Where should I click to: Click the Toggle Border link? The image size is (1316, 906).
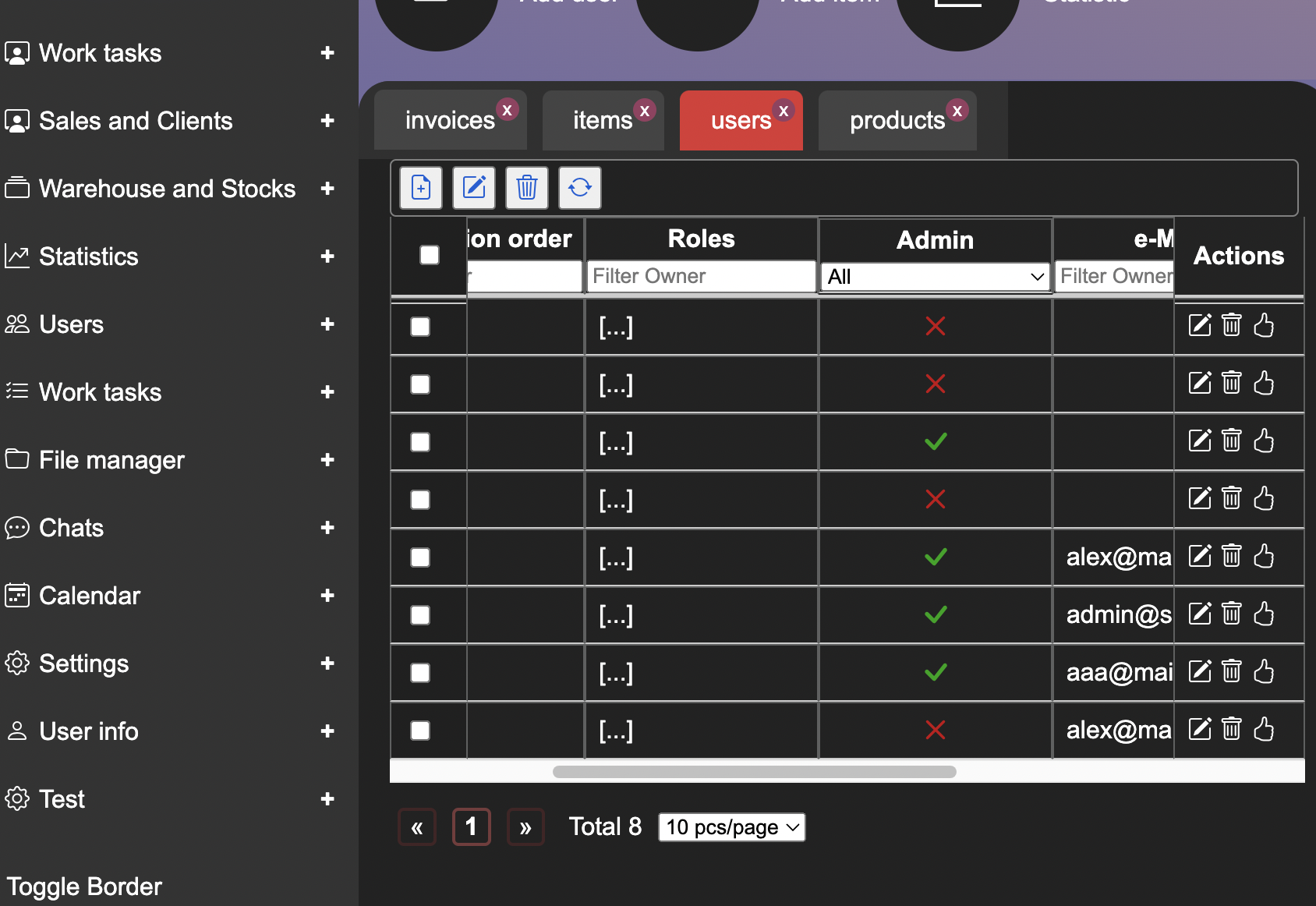tap(84, 887)
